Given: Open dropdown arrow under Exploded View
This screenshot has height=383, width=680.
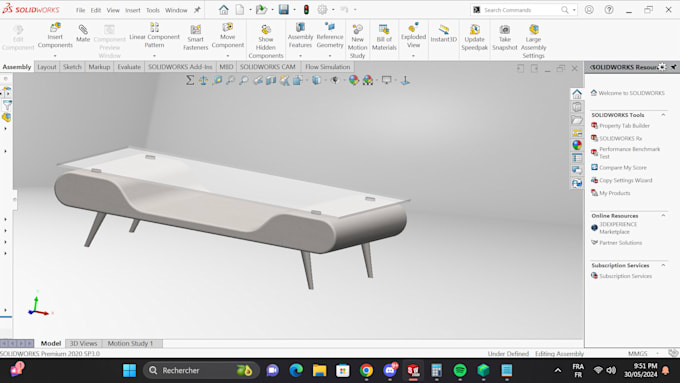Looking at the screenshot, I should coord(413,56).
